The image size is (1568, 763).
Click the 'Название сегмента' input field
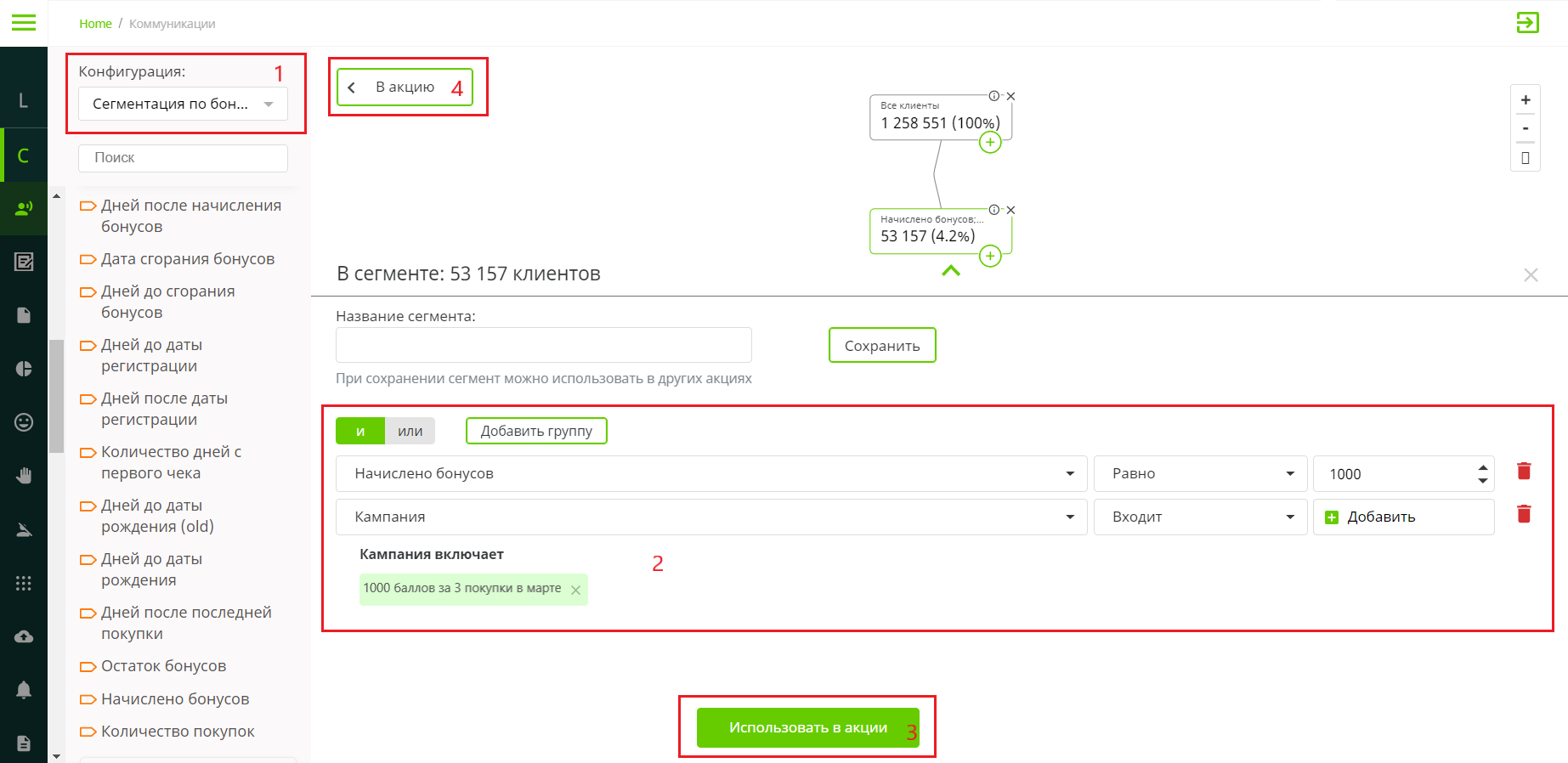coord(543,346)
